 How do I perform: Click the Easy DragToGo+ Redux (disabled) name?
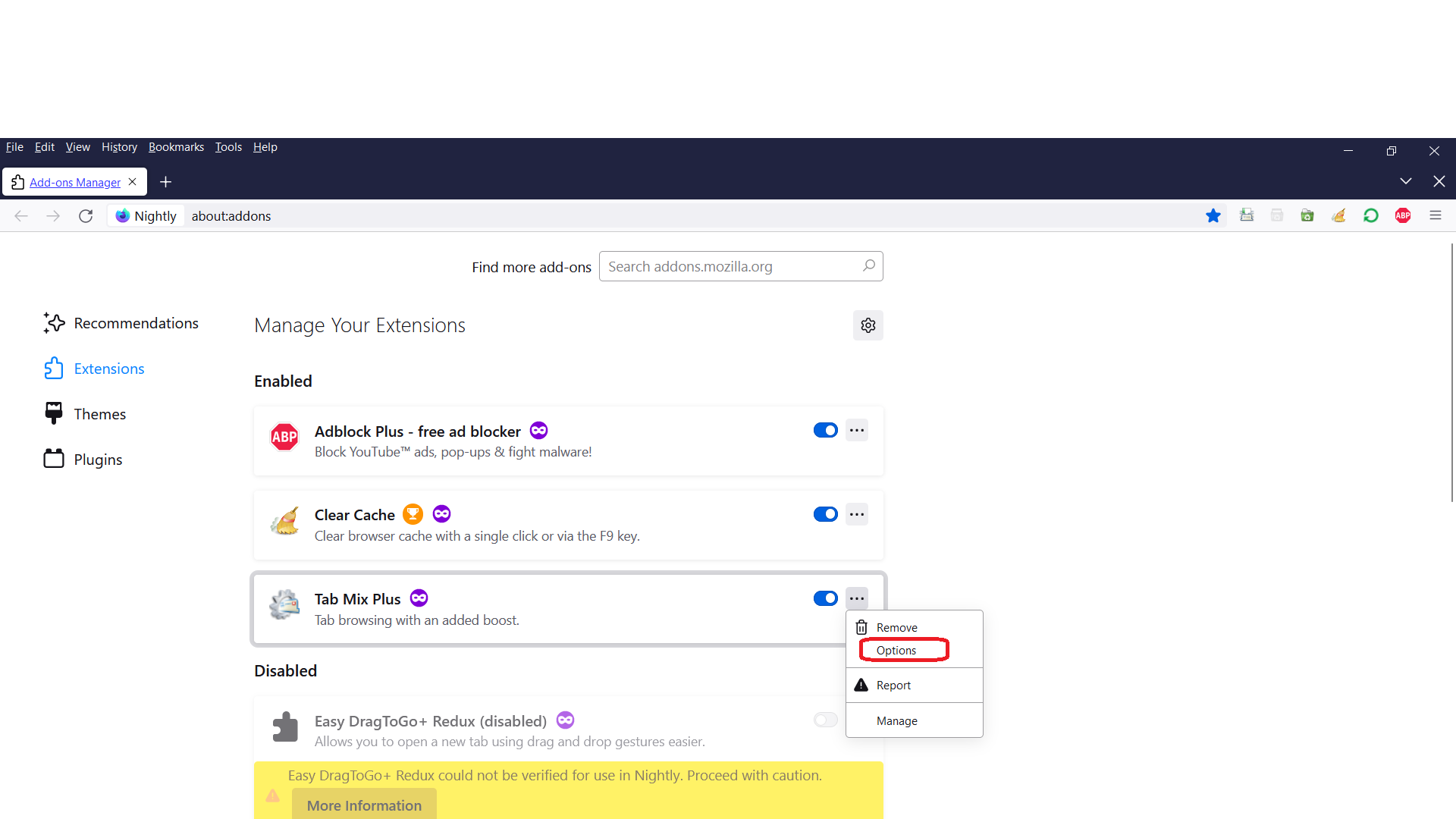431,721
